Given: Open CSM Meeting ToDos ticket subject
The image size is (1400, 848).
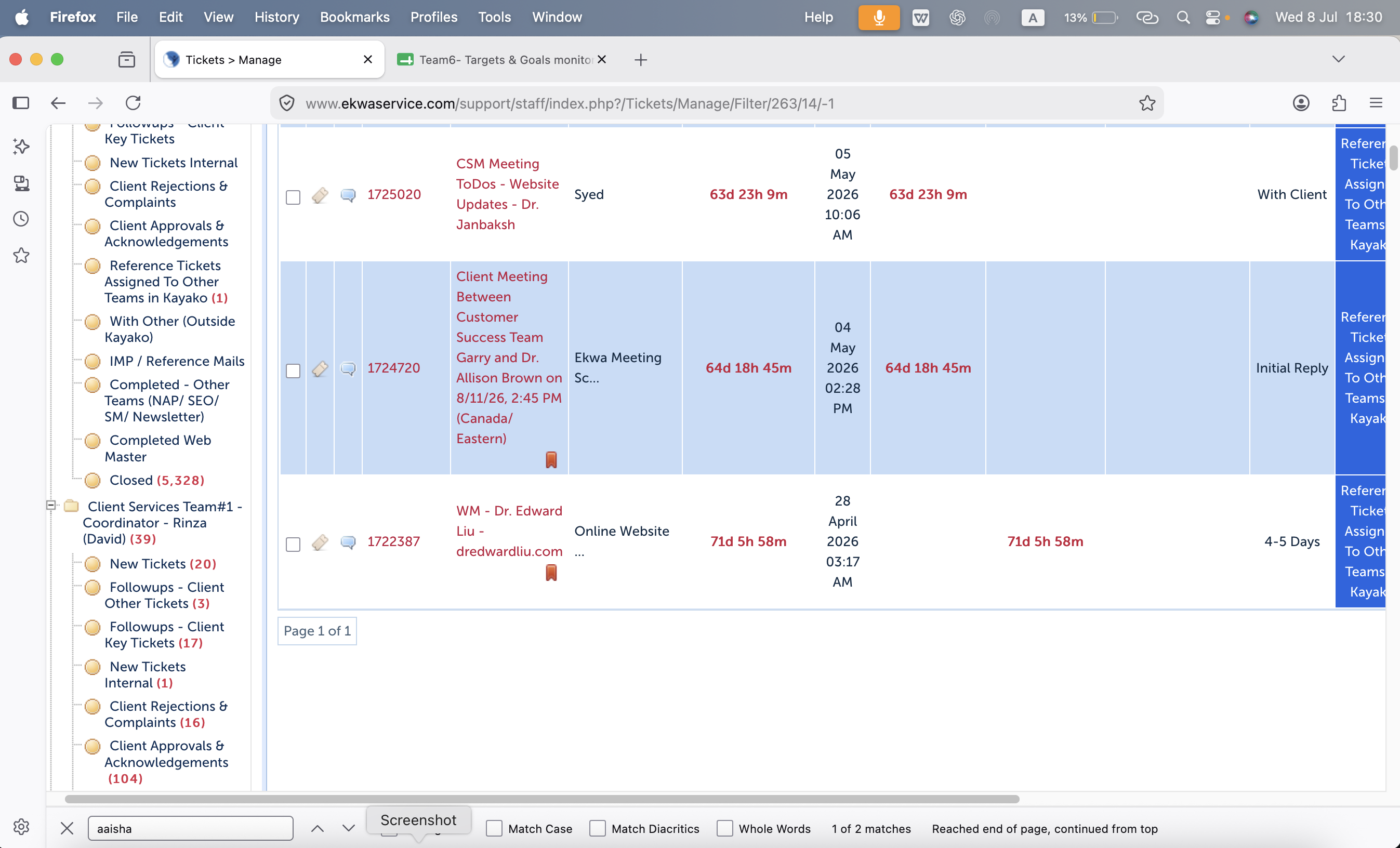Looking at the screenshot, I should (507, 194).
